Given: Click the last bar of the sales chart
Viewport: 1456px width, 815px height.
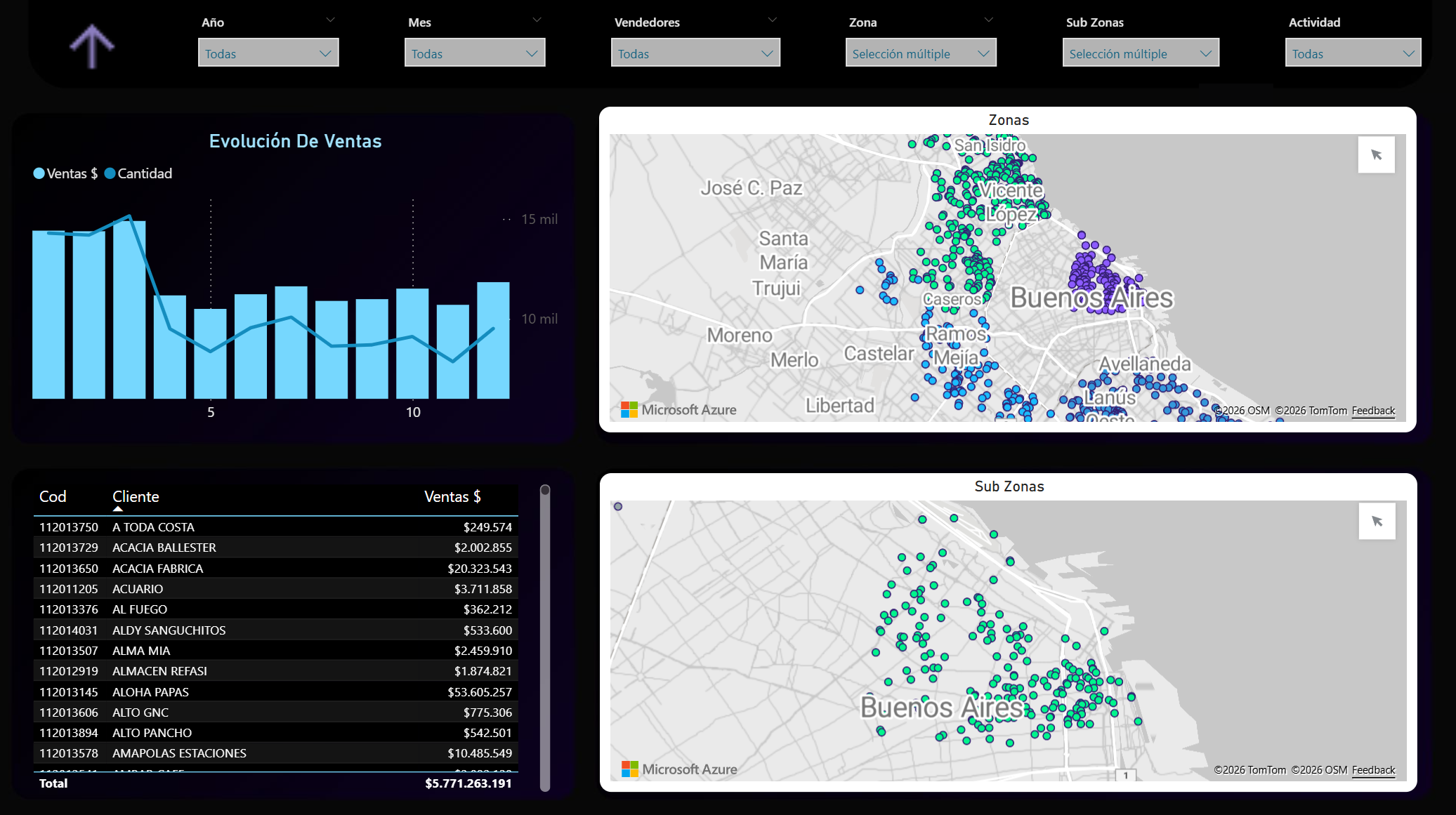Looking at the screenshot, I should click(493, 340).
